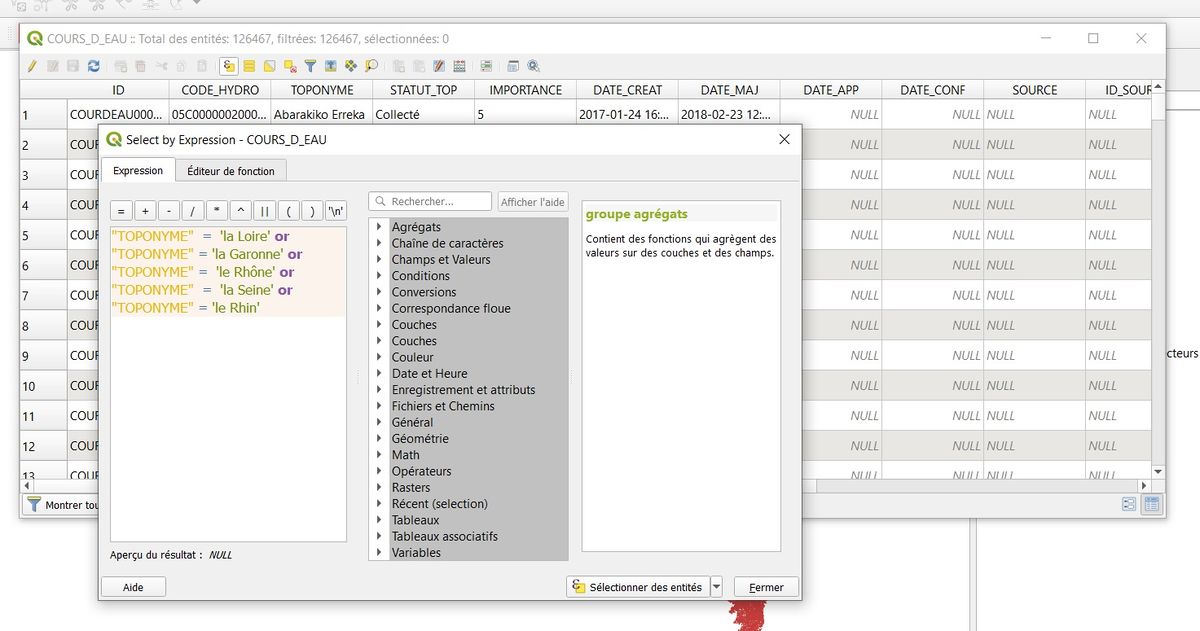Expand the Agrégats function group

click(380, 227)
